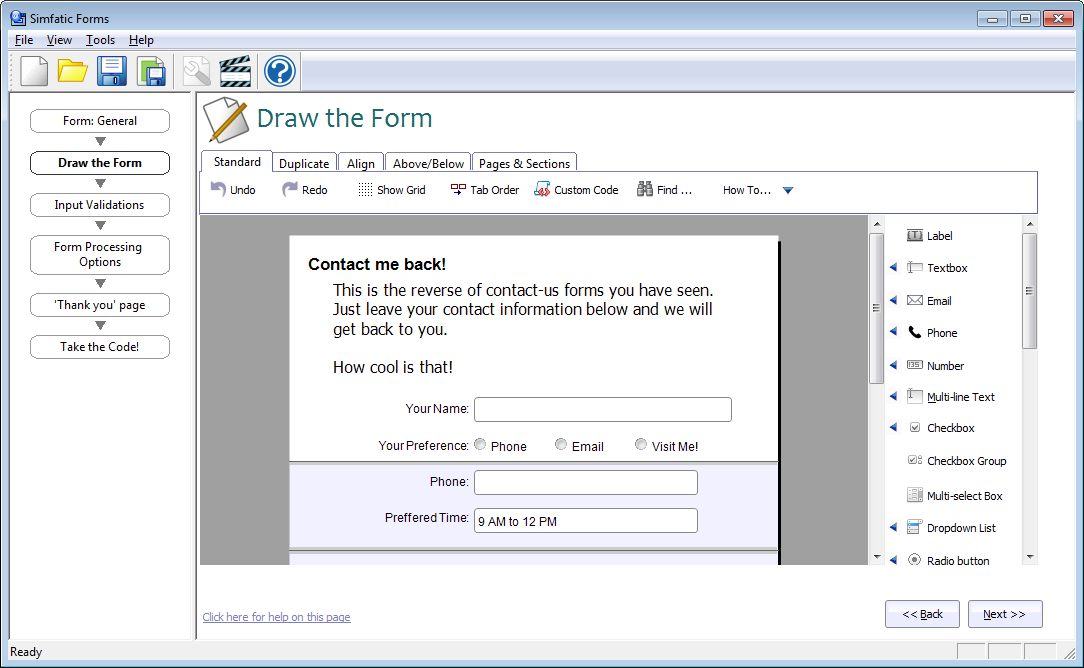
Task: Switch to the Duplicate tab
Action: [304, 163]
